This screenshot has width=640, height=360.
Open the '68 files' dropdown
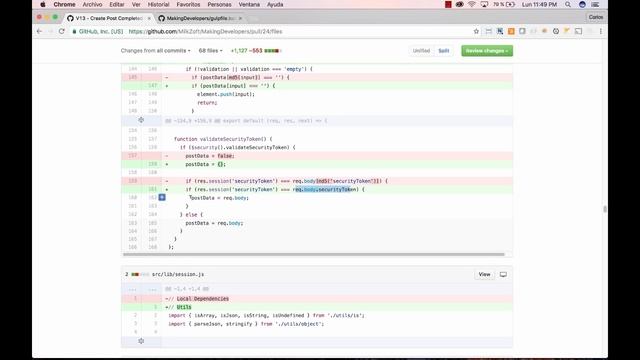point(211,51)
